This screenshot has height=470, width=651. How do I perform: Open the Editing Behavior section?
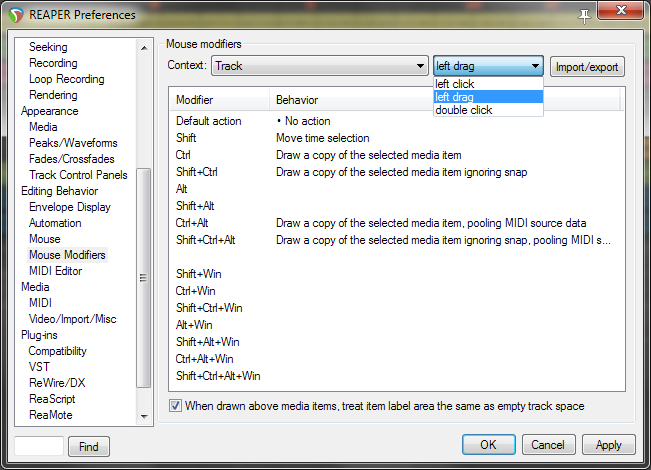60,191
